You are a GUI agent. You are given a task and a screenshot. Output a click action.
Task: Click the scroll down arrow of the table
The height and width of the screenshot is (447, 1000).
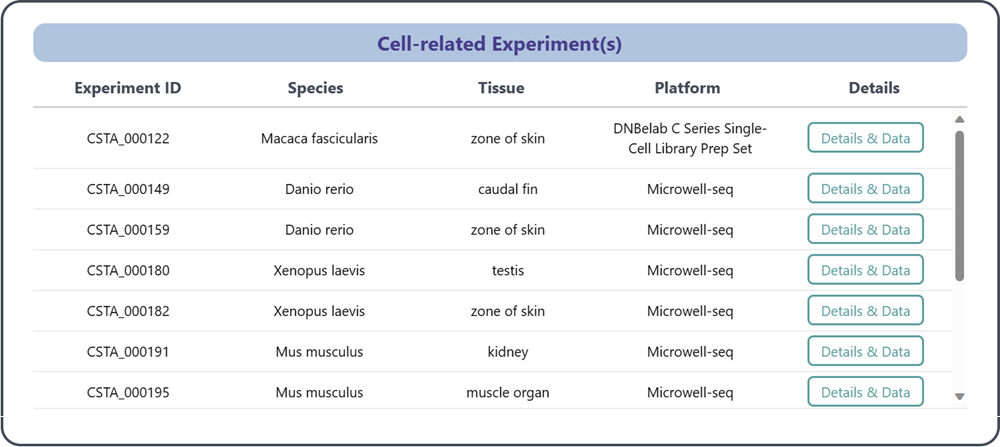click(960, 397)
